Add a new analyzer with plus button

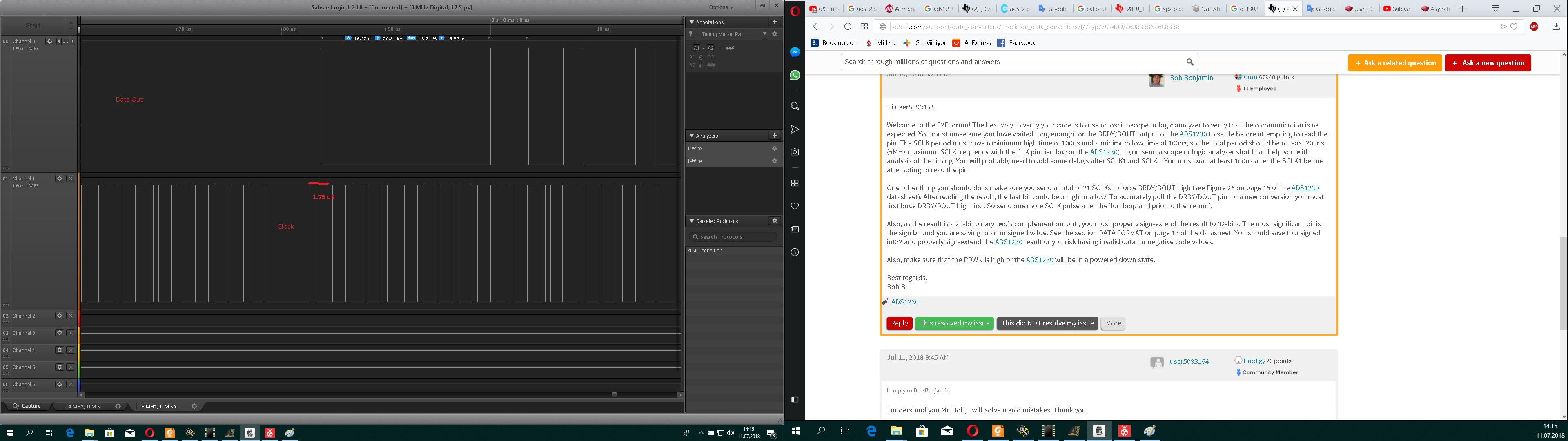pos(774,135)
